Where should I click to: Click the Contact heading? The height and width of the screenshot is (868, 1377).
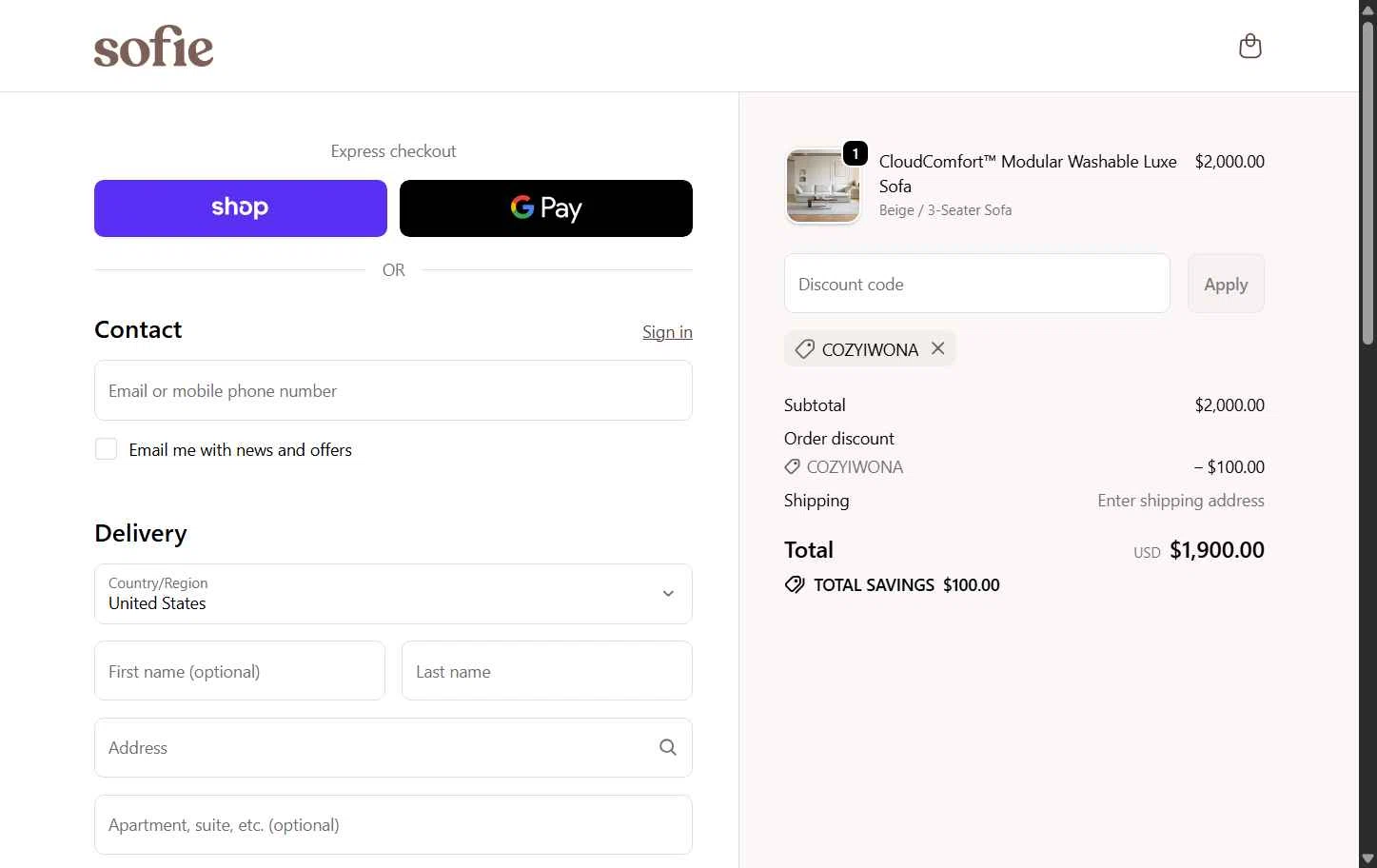138,329
